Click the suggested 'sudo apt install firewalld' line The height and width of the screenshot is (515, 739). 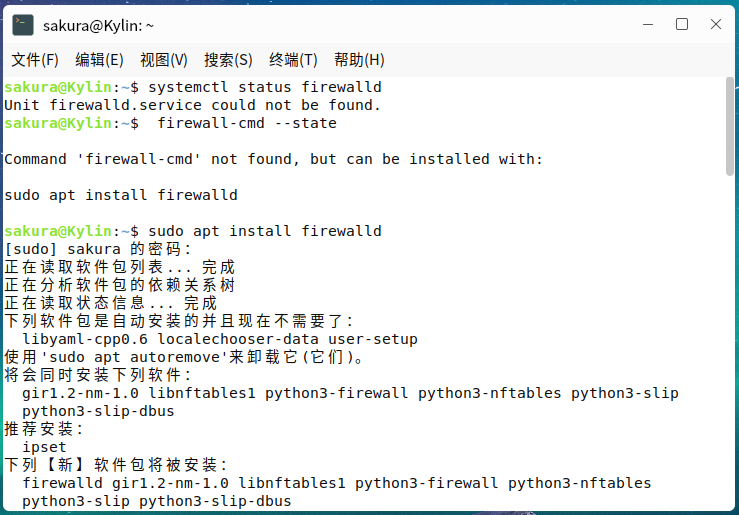click(121, 195)
